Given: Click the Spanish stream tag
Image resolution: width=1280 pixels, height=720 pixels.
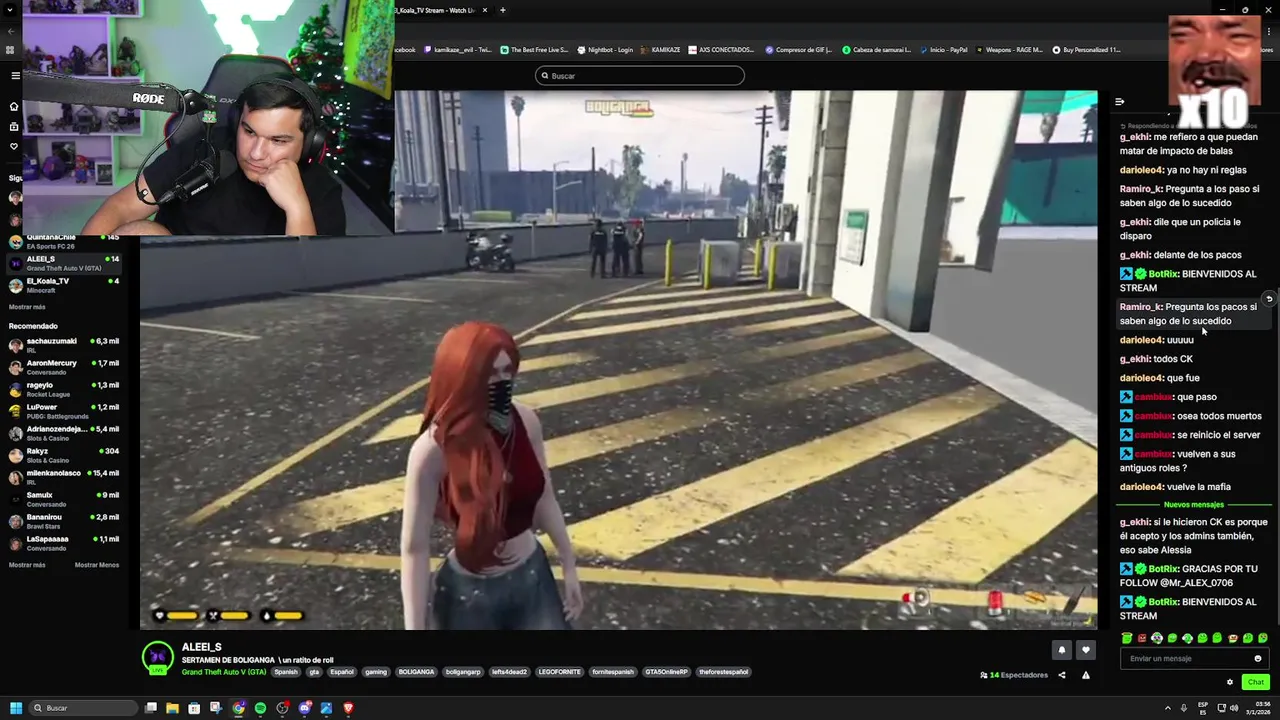Looking at the screenshot, I should pyautogui.click(x=286, y=672).
